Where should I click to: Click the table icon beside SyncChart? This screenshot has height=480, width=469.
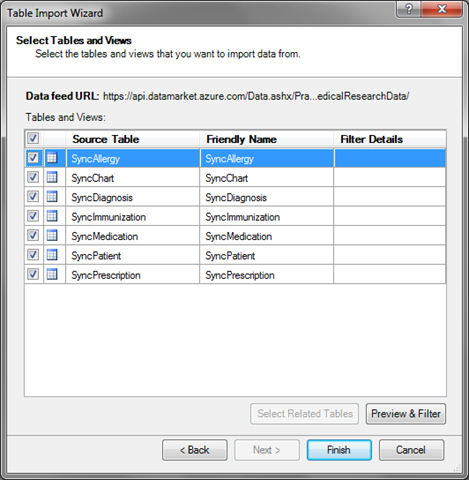(x=52, y=177)
